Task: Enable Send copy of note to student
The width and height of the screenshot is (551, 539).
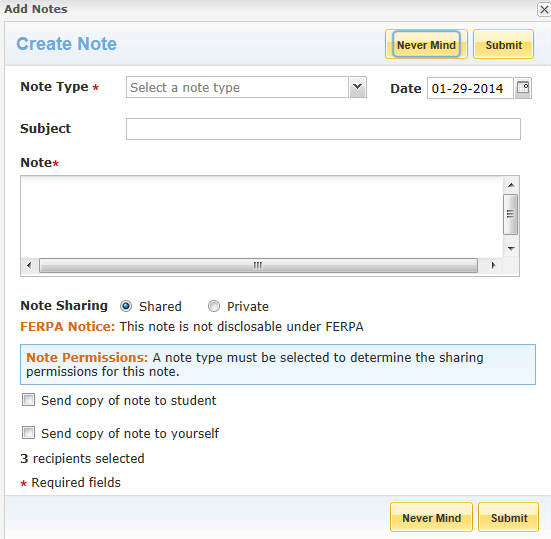Action: coord(28,400)
